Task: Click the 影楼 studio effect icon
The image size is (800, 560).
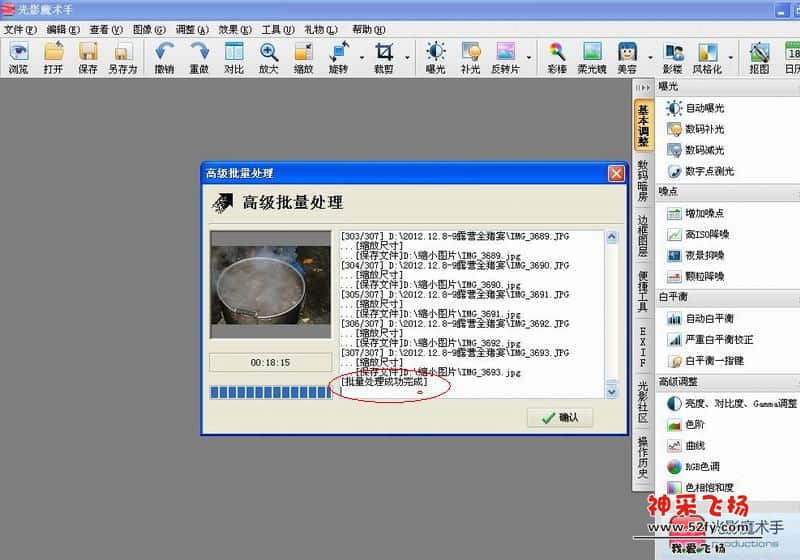Action: tap(672, 58)
